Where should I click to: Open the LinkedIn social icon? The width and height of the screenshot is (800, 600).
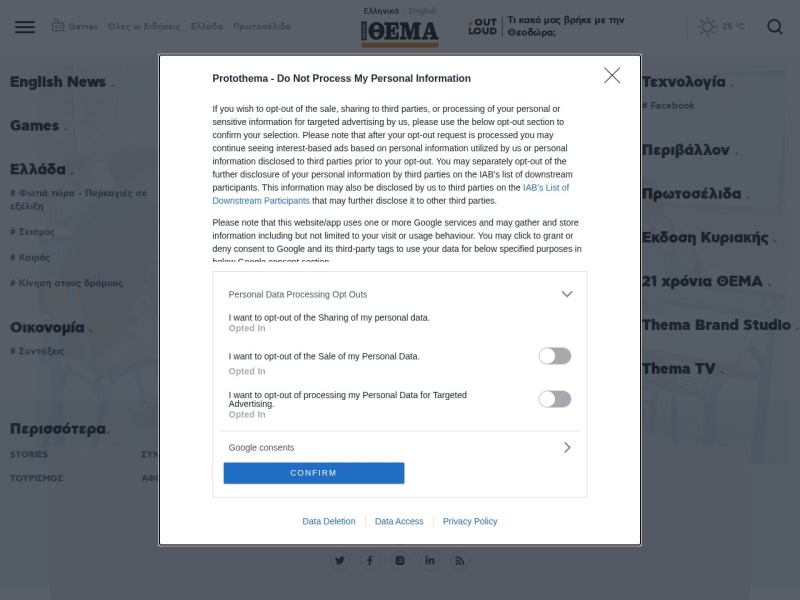[x=430, y=561]
